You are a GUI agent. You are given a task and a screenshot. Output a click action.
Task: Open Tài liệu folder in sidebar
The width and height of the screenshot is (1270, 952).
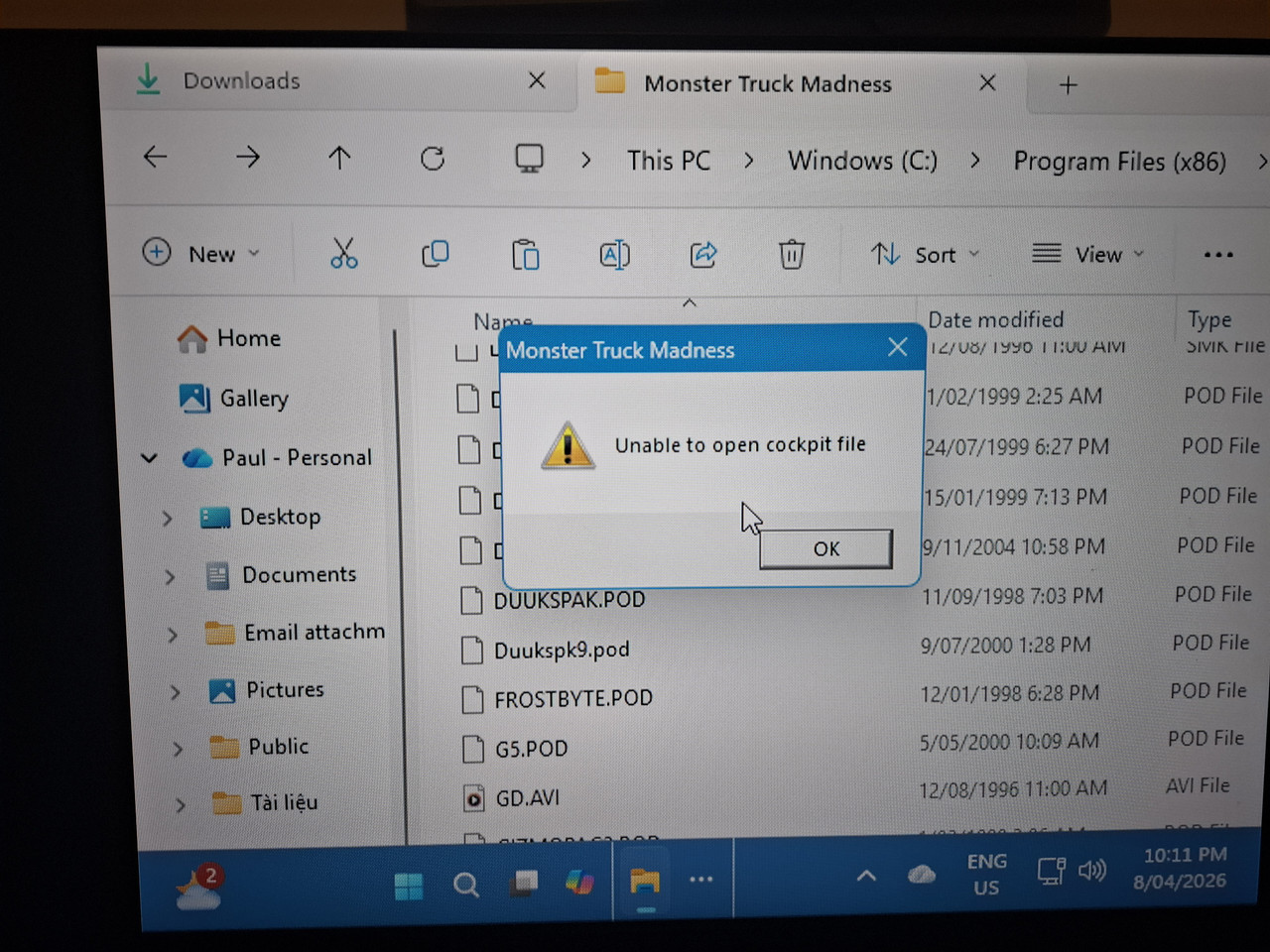[266, 801]
